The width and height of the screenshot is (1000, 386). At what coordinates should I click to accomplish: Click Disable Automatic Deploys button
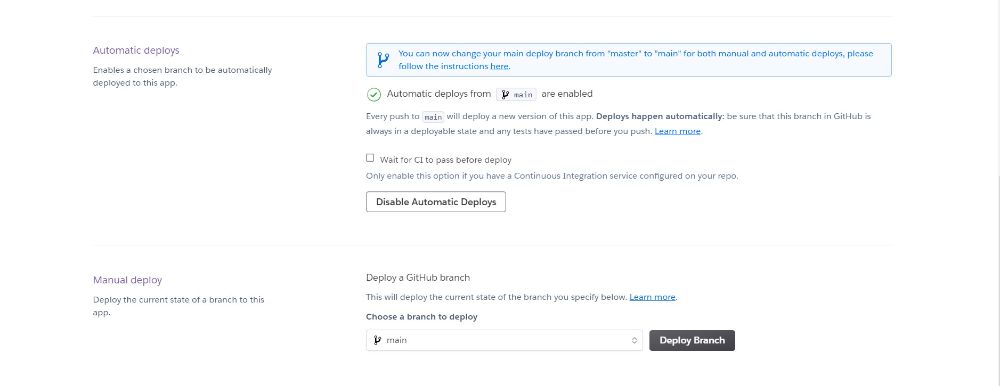click(436, 202)
